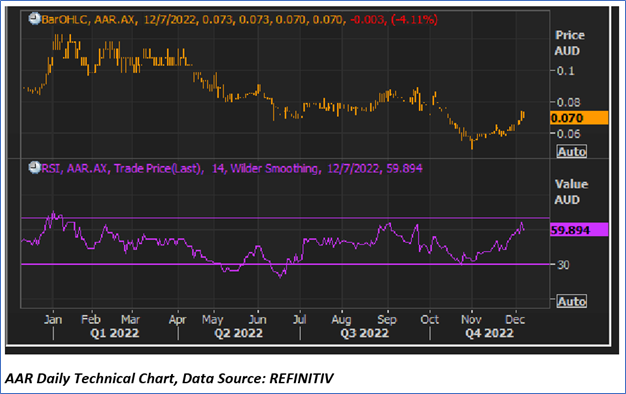Screen dimensions: 626x394
Task: Click the red (-4.11%) change value
Action: [x=414, y=20]
